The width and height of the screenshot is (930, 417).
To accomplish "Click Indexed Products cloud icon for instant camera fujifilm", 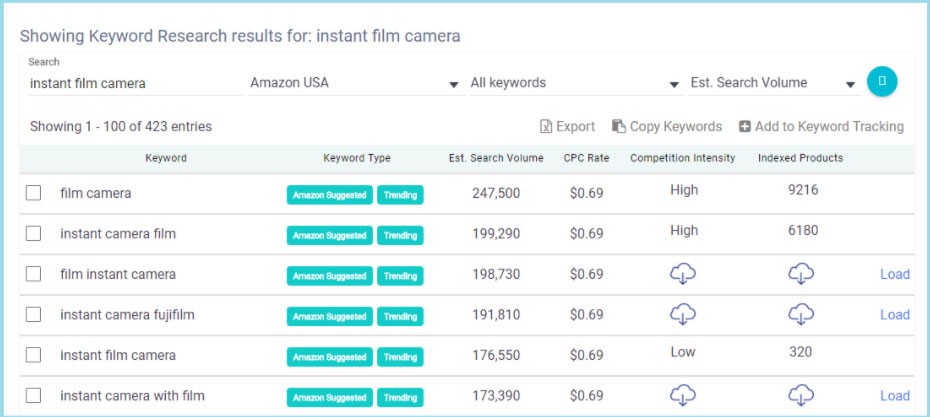I will pyautogui.click(x=801, y=314).
